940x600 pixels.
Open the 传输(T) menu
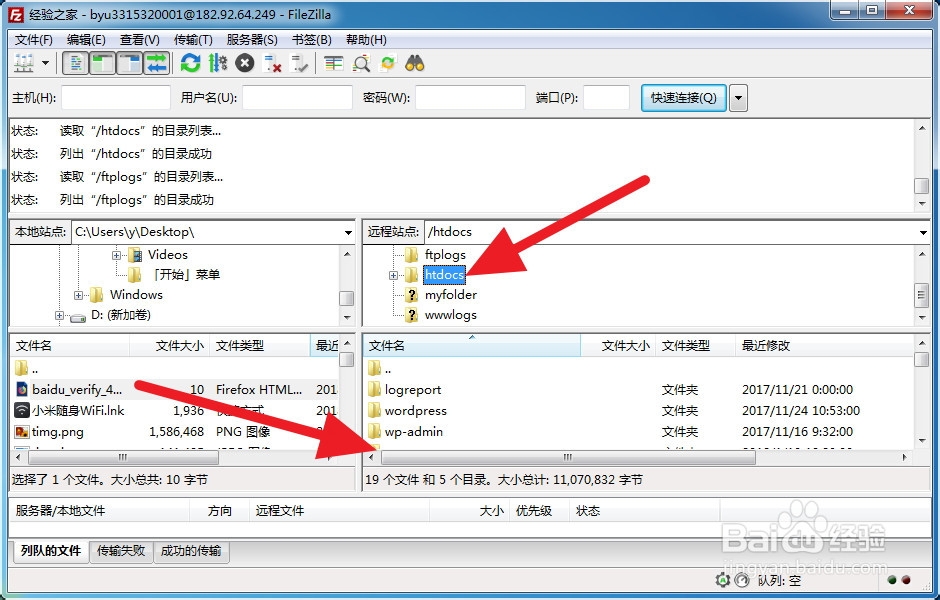click(193, 40)
